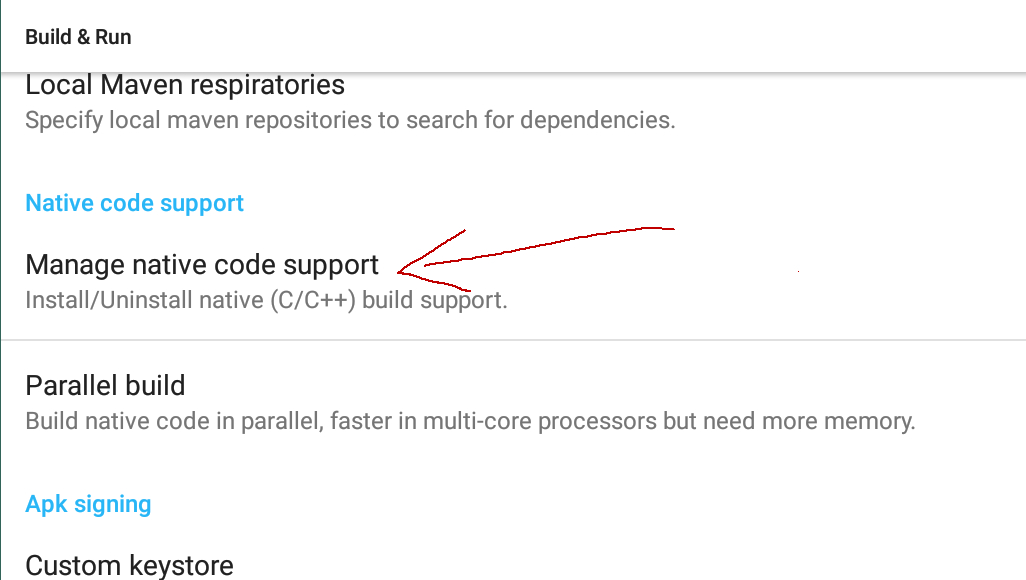Click the word 'keystore' at the bottom
This screenshot has width=1026, height=580.
[181, 566]
